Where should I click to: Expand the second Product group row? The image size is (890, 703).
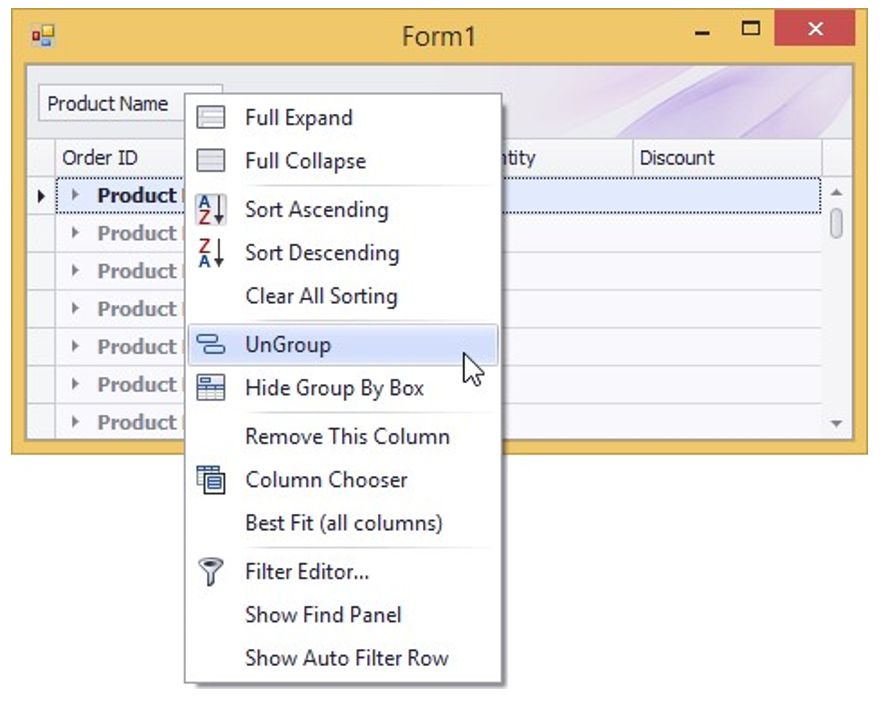(x=75, y=234)
